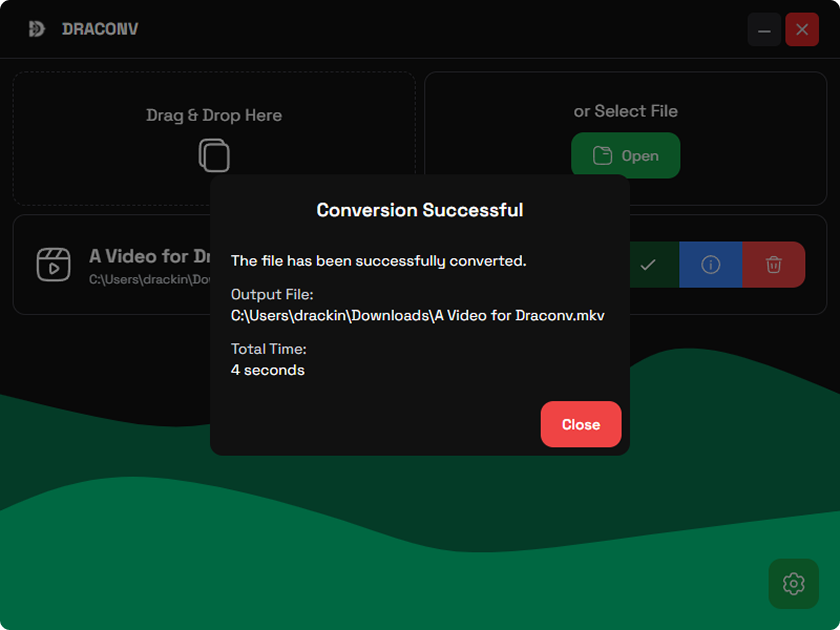Click the "4 seconds" total time value
This screenshot has width=840, height=630.
click(267, 370)
